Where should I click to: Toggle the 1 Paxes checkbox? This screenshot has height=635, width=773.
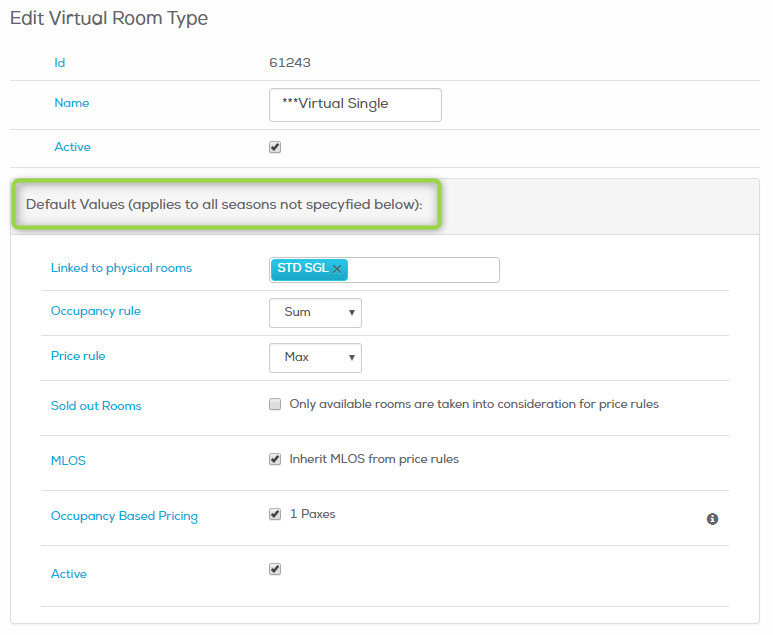click(x=275, y=514)
